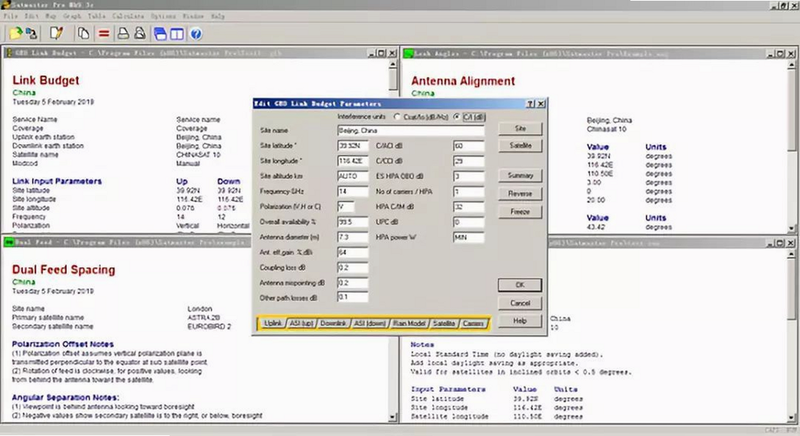Select the Co/Io (dB/Hz) interference units option
This screenshot has width=800, height=436.
(397, 117)
